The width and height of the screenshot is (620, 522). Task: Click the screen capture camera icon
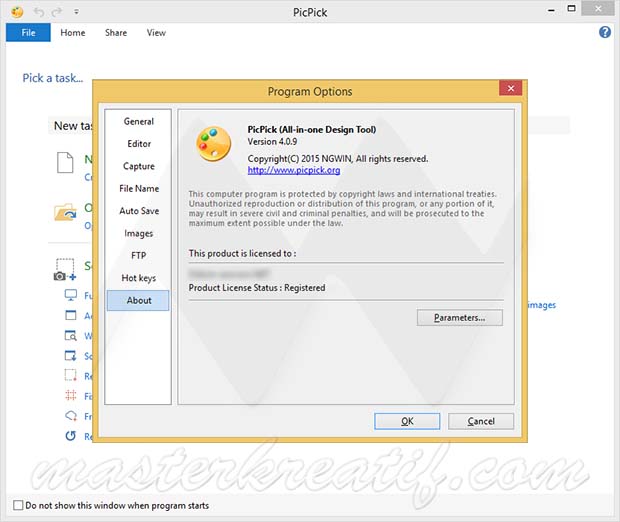pos(65,270)
